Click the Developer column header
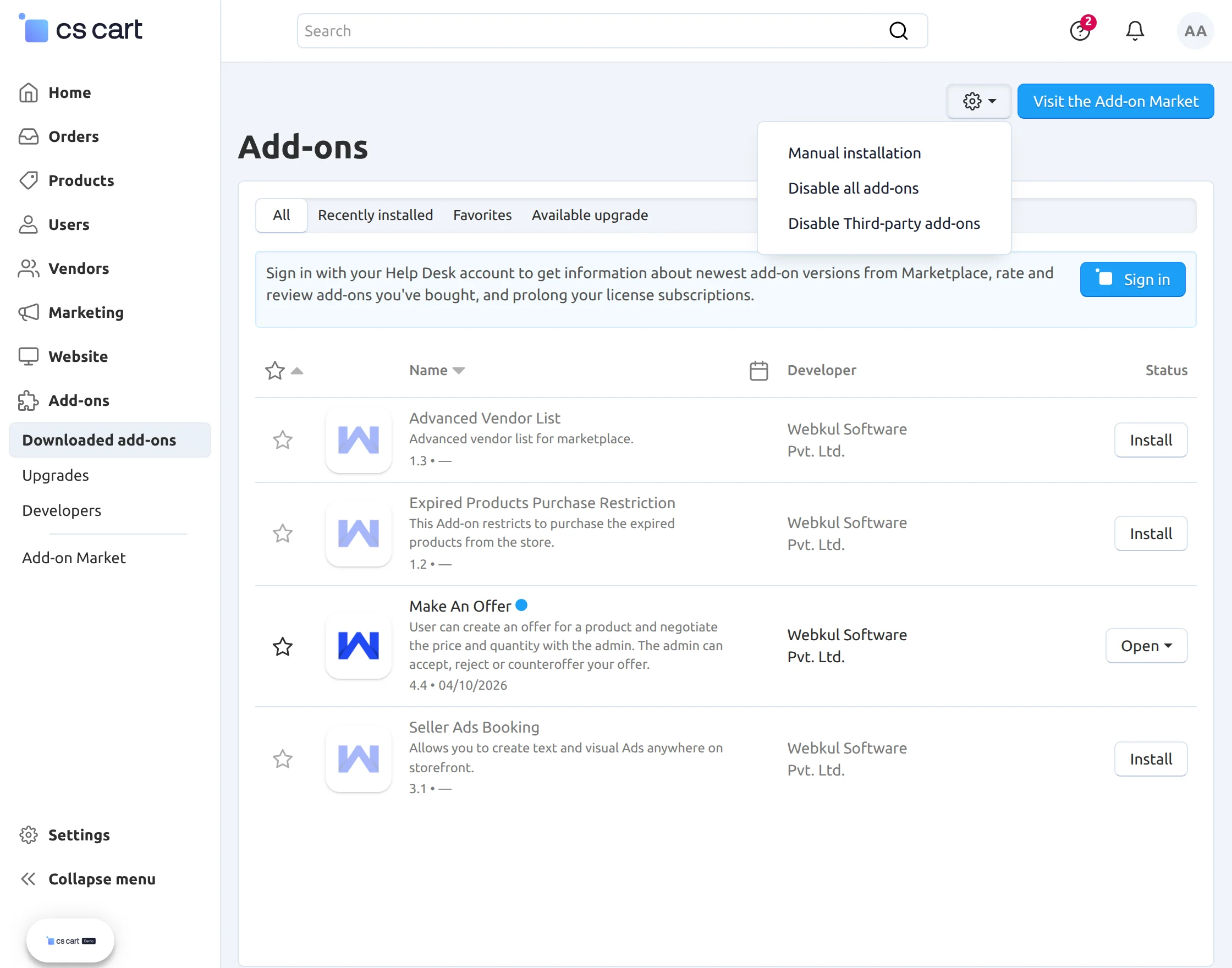Image resolution: width=1232 pixels, height=968 pixels. point(821,370)
